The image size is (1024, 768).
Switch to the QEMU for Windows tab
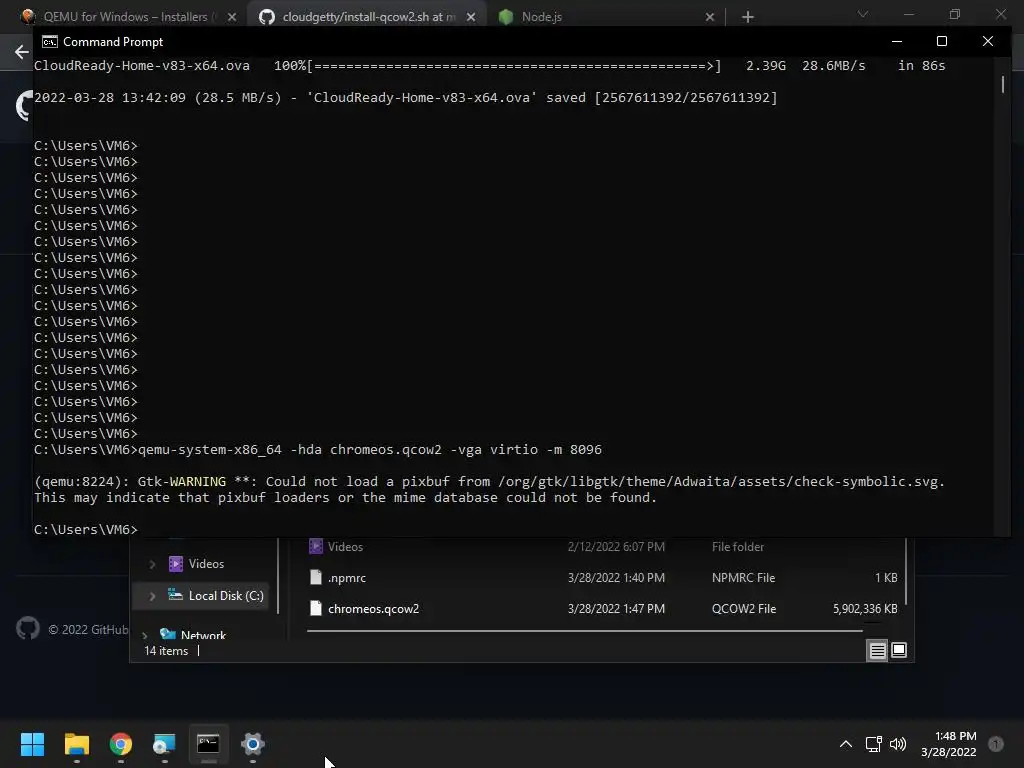pyautogui.click(x=126, y=17)
